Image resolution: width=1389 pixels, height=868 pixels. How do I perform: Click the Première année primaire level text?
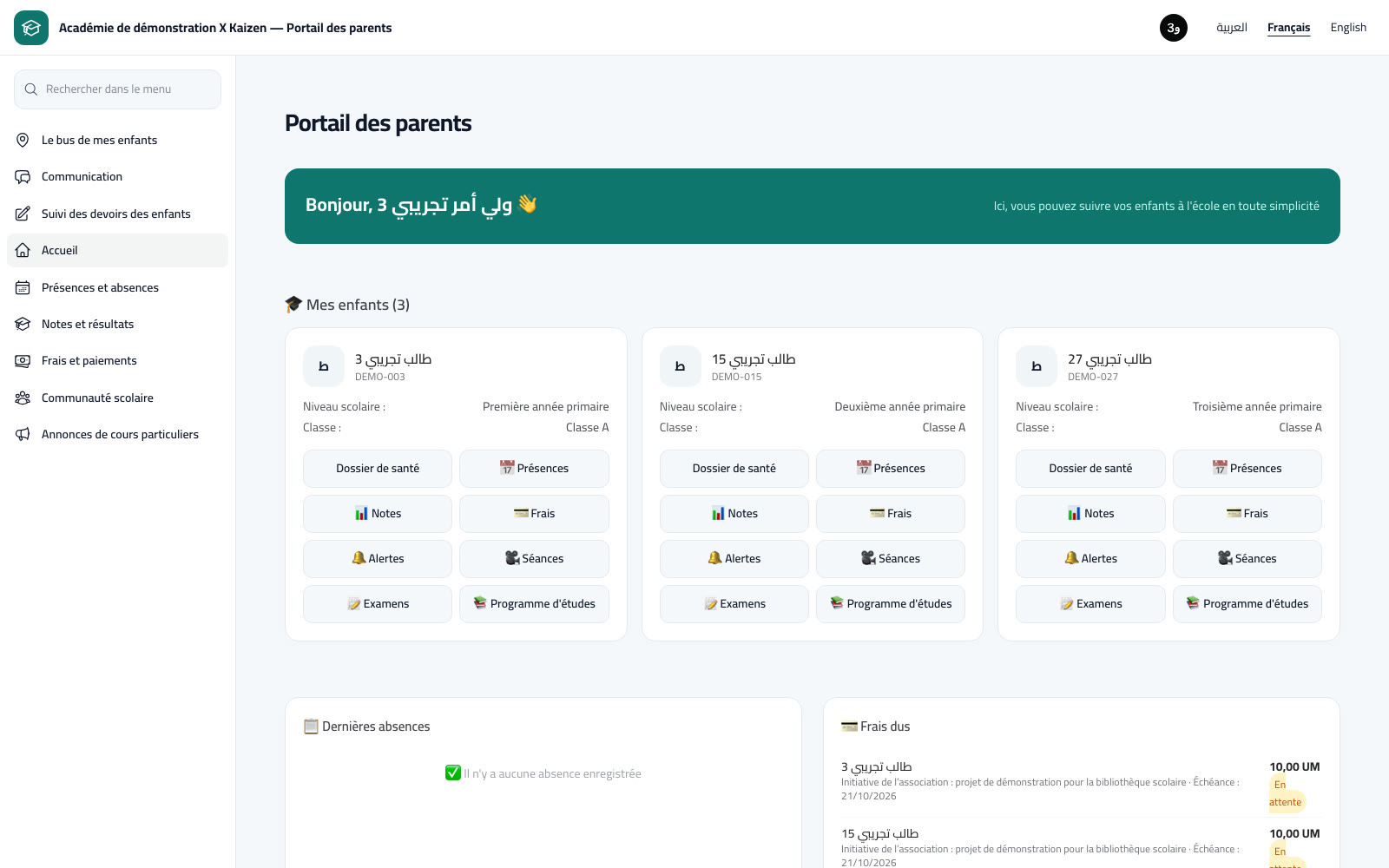[545, 407]
